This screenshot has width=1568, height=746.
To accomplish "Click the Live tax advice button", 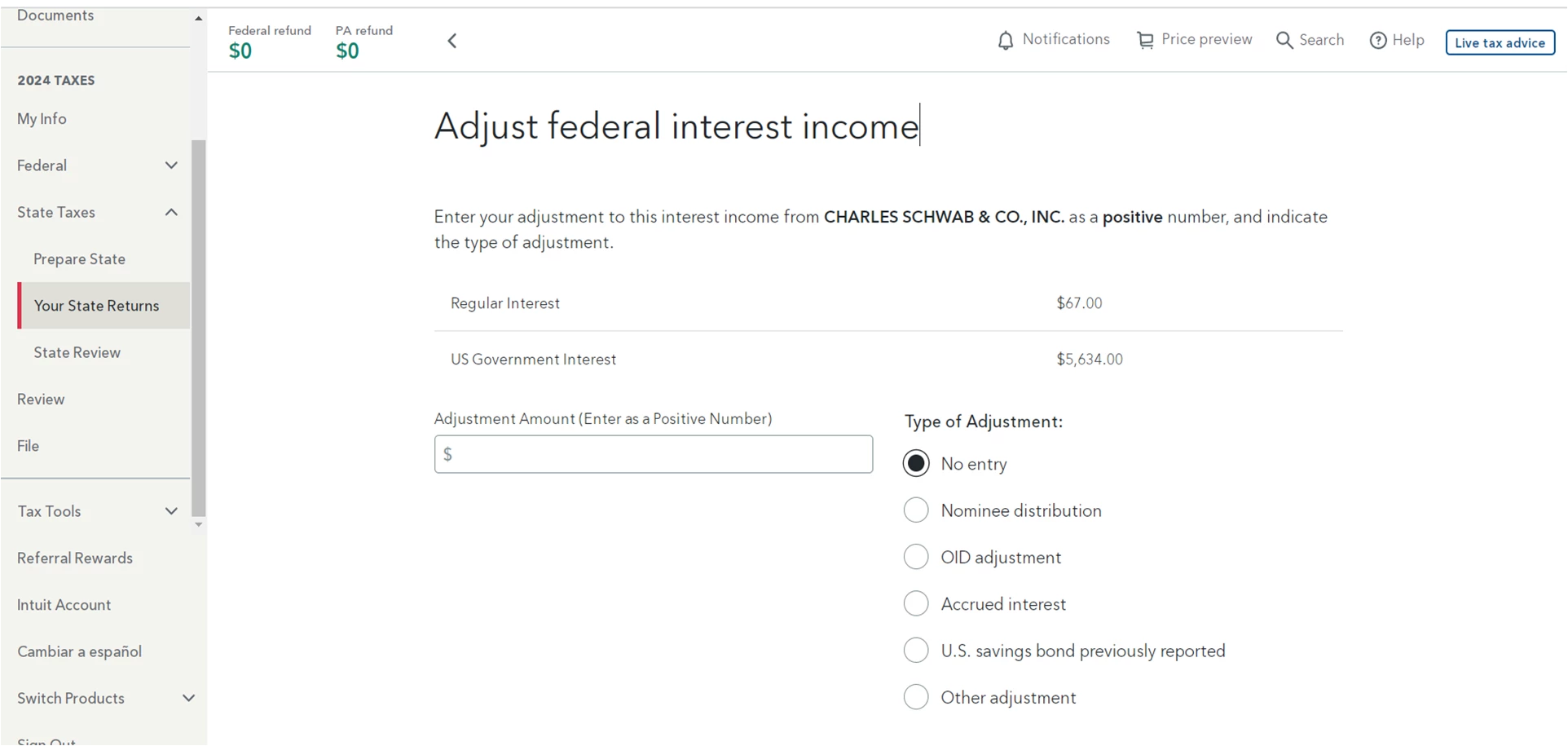I will click(1500, 42).
